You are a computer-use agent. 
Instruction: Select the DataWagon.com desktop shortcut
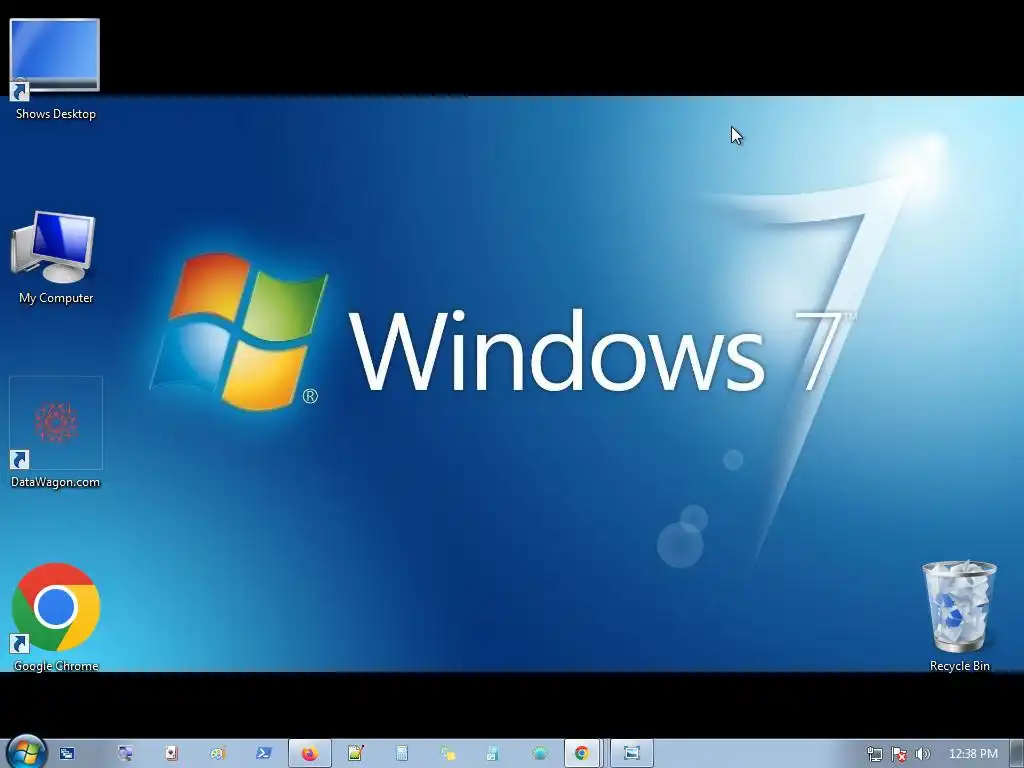[x=56, y=423]
